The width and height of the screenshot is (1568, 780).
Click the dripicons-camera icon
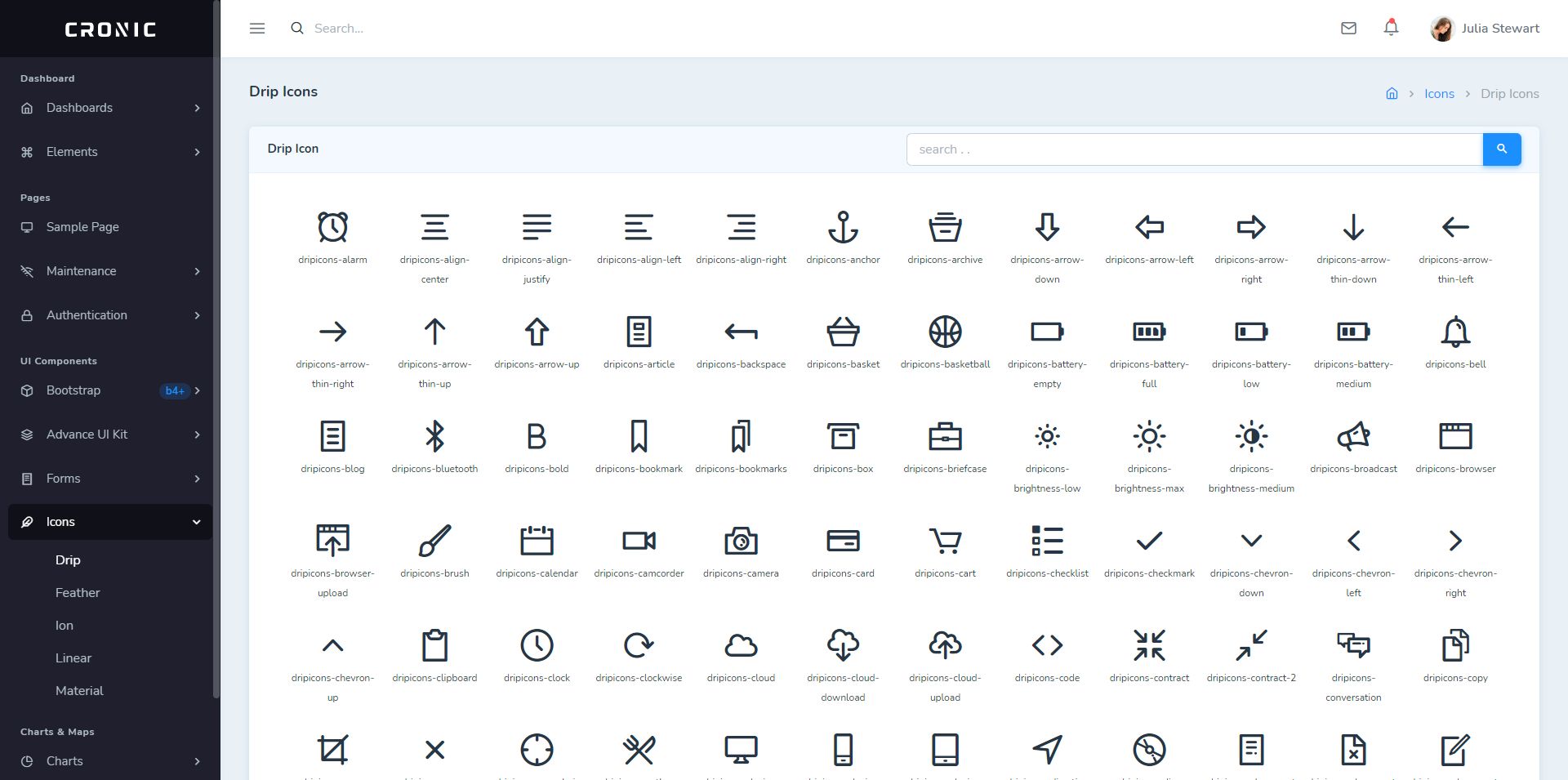coord(741,541)
